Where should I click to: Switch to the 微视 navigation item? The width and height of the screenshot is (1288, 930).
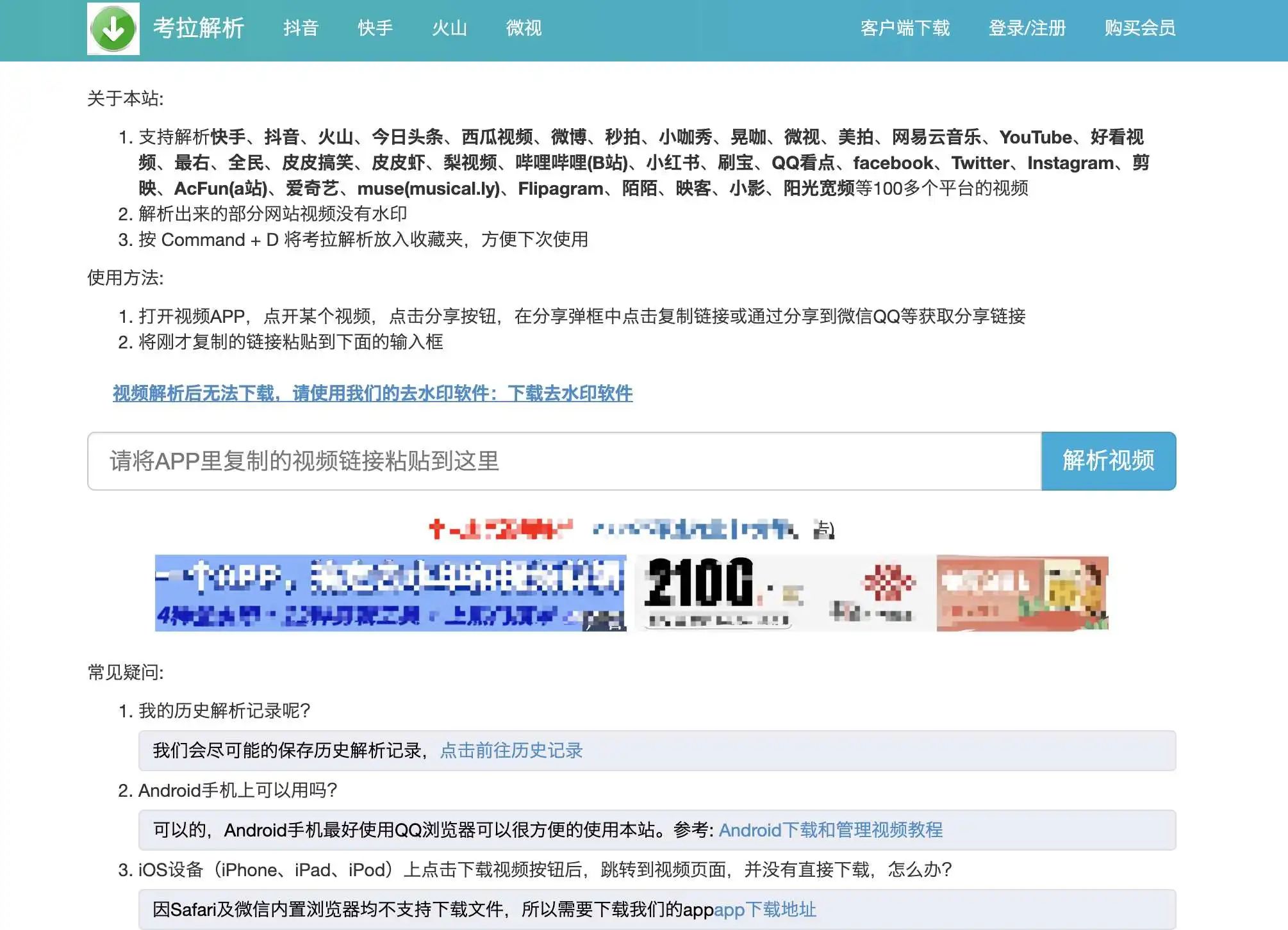524,28
